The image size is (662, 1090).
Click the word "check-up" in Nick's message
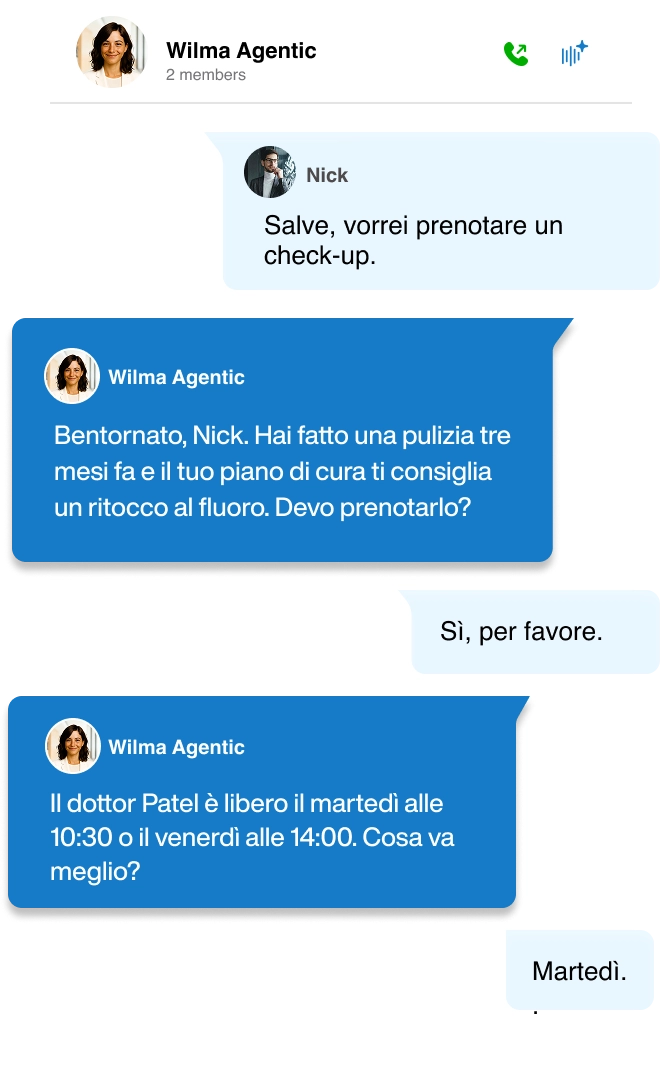(x=316, y=257)
